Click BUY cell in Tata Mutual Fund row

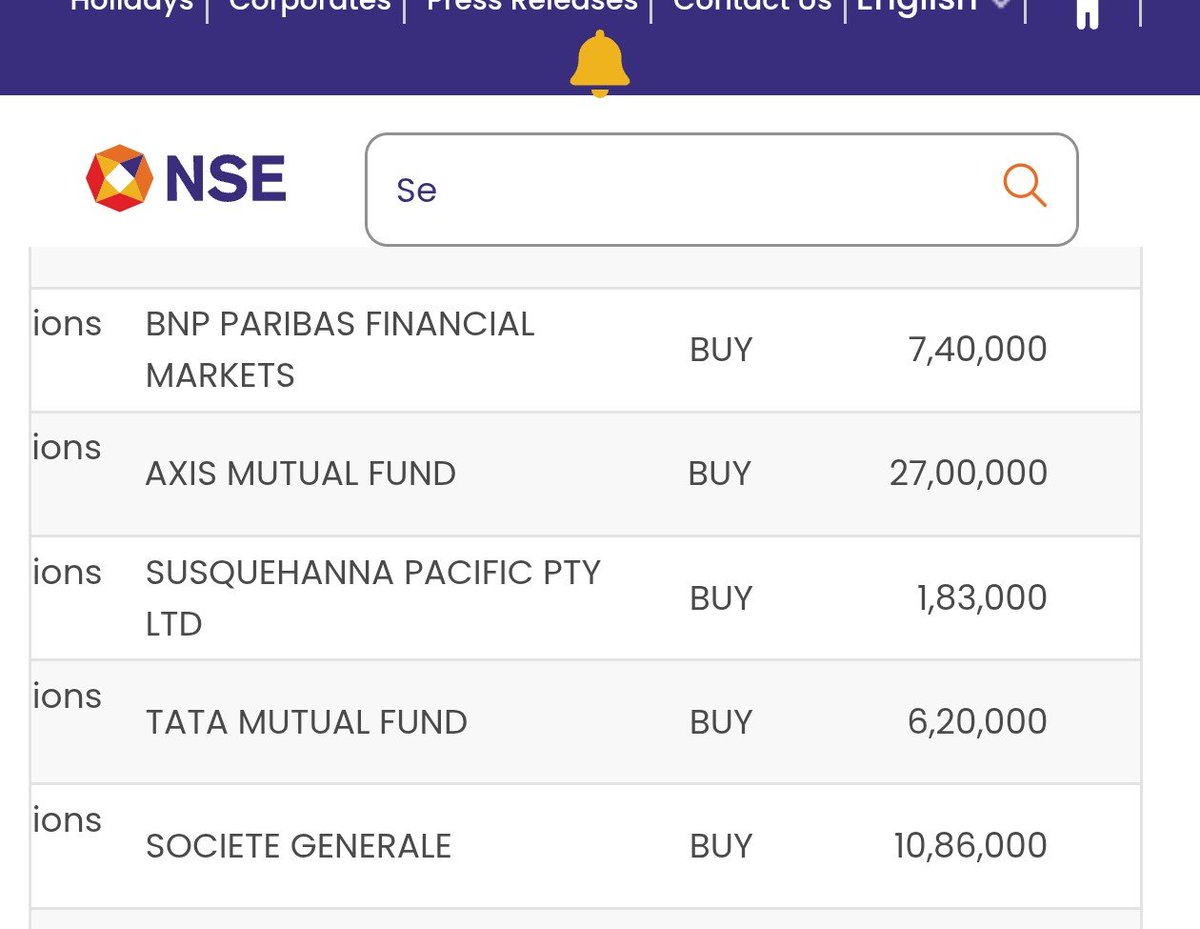tap(720, 722)
